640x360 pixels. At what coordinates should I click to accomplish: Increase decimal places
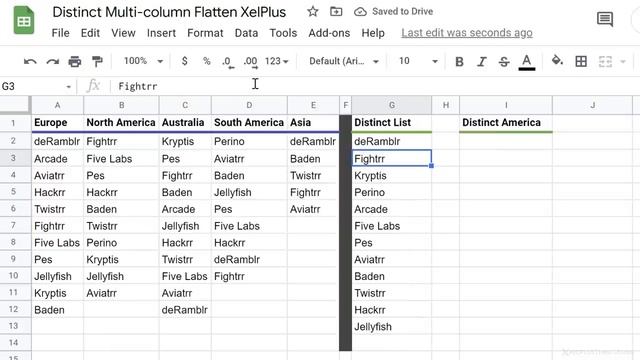pyautogui.click(x=250, y=62)
